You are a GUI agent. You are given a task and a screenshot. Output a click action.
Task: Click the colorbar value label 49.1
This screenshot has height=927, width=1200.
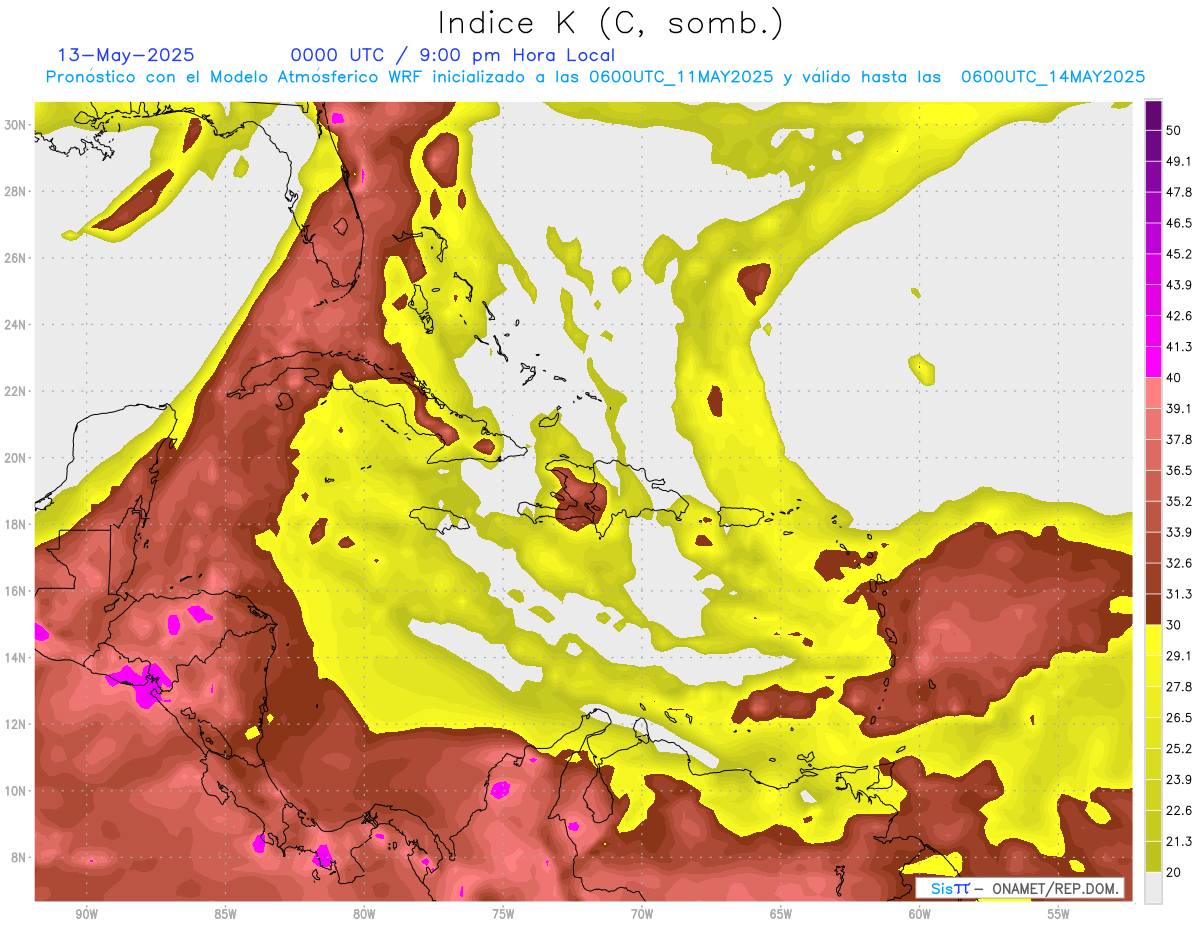1179,161
